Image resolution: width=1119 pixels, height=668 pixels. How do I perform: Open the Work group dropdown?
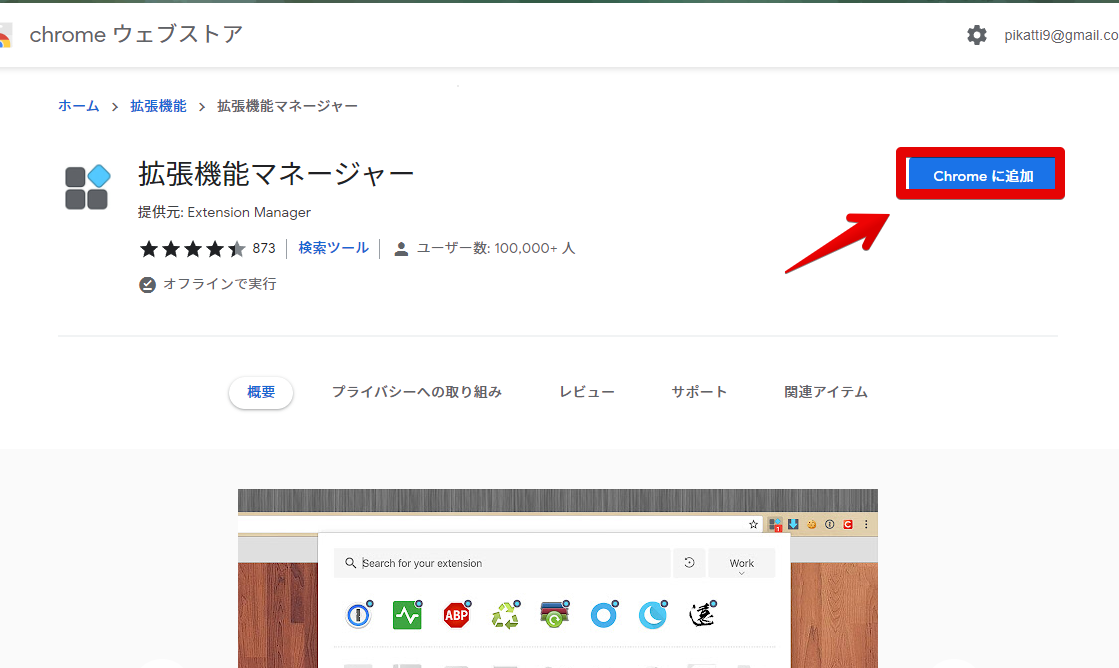(741, 563)
